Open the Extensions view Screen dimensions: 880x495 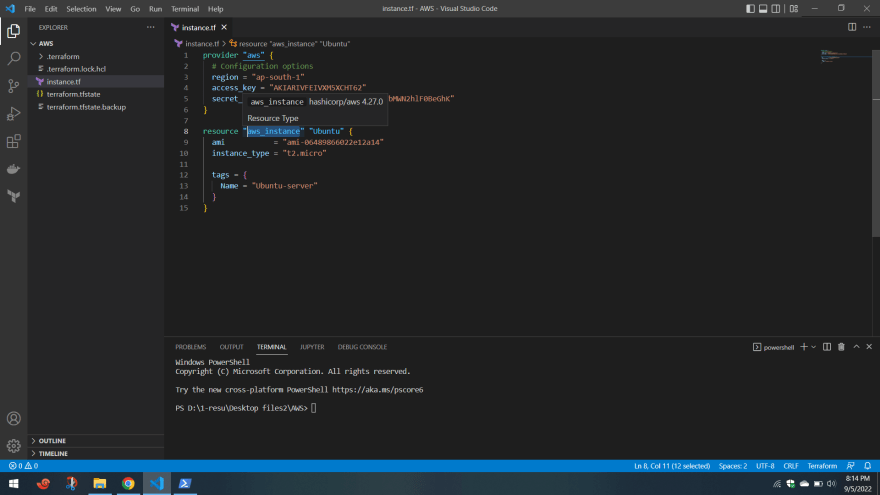coord(13,141)
